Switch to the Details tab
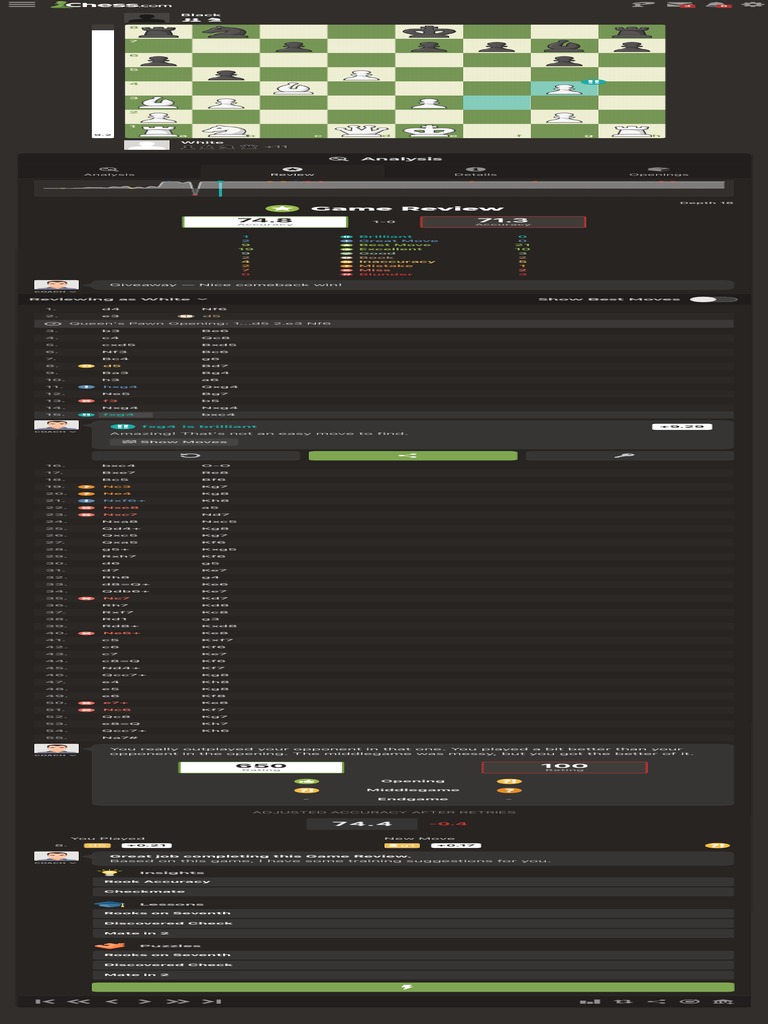Viewport: 768px width, 1024px height. (475, 171)
